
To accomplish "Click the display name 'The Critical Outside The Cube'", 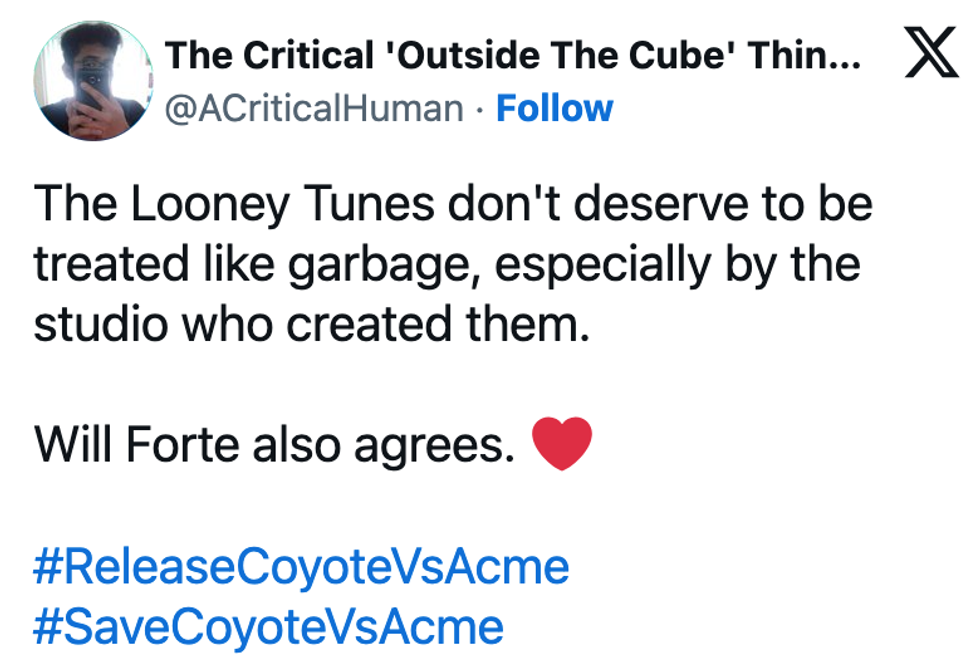I will tap(512, 55).
